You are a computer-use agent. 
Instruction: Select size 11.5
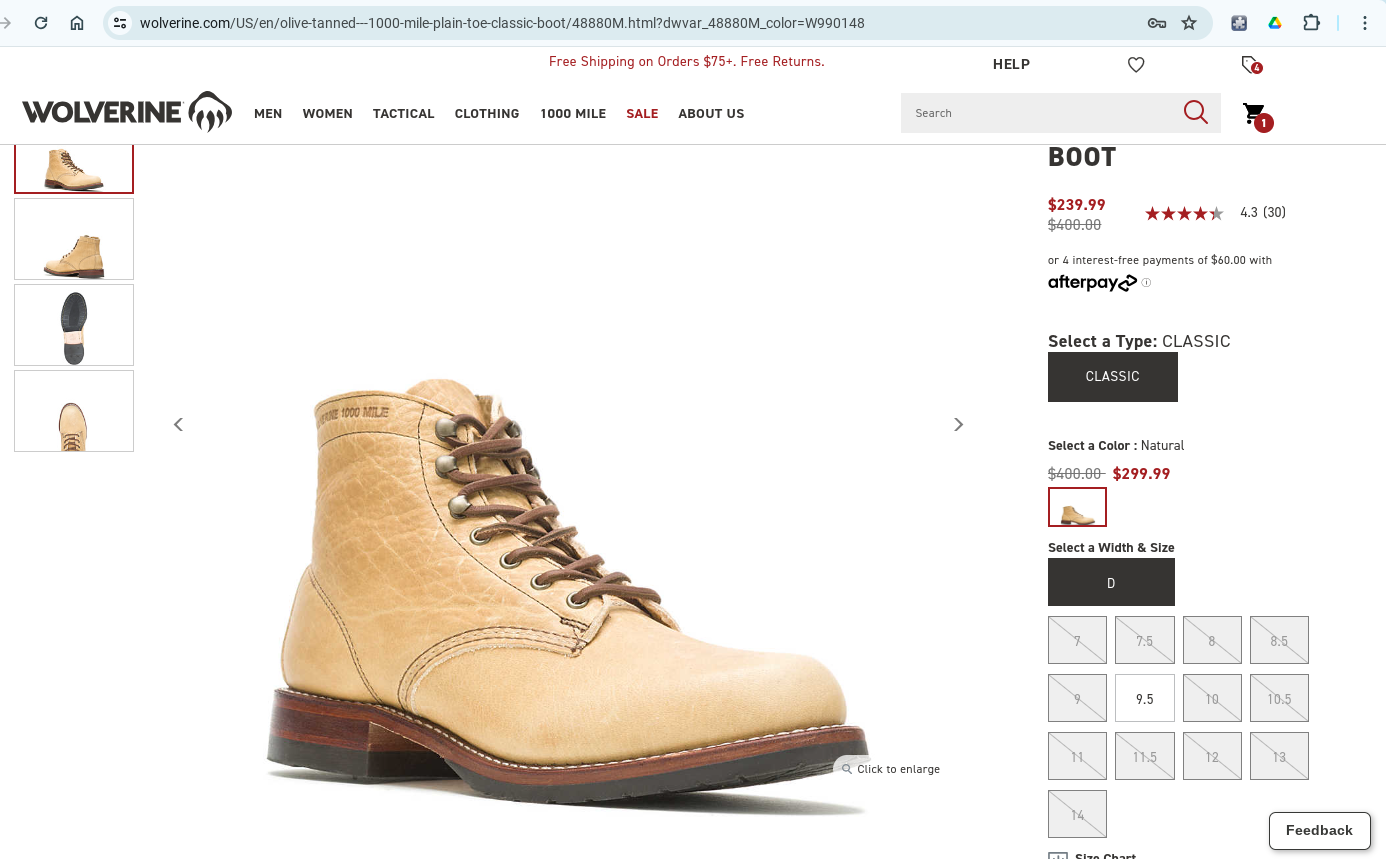[1145, 756]
